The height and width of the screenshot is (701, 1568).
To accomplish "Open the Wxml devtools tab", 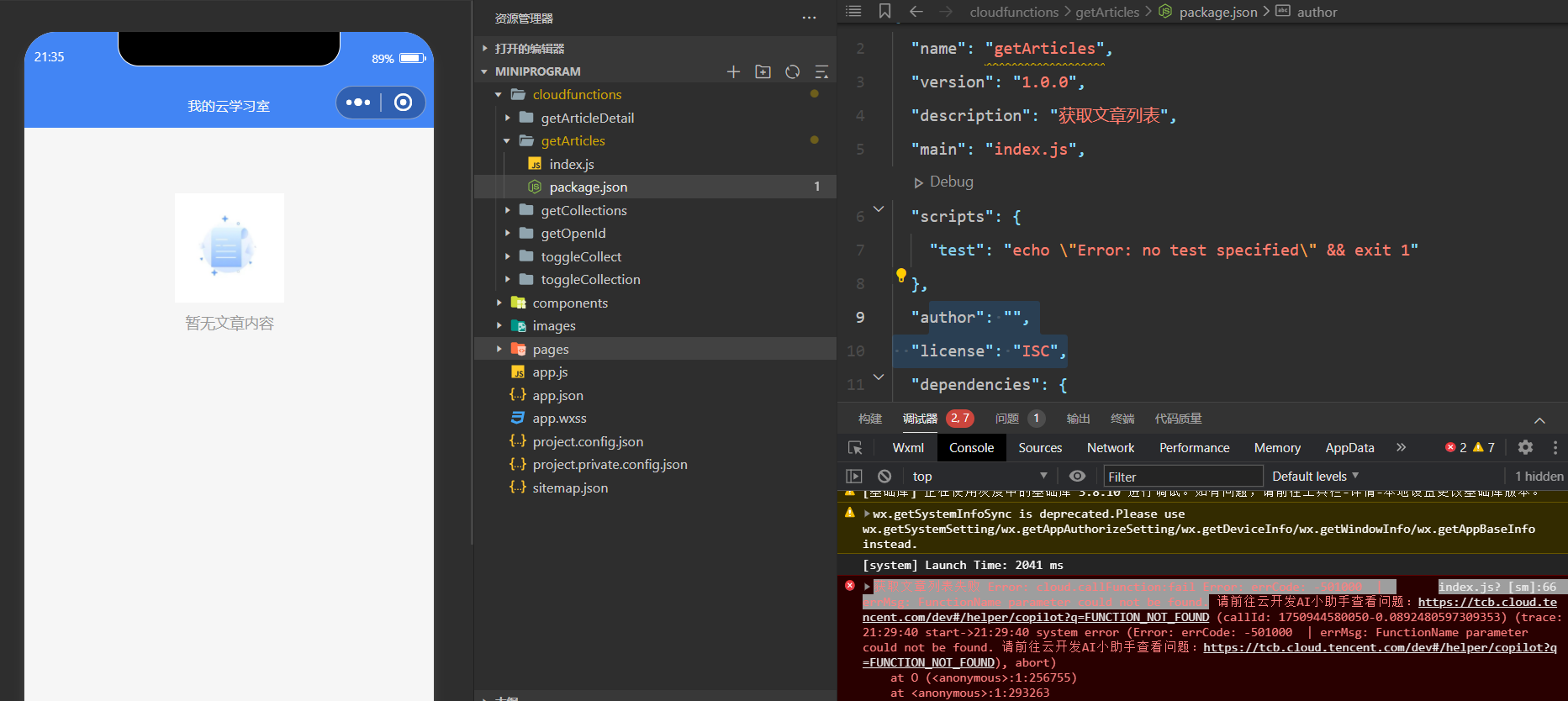I will tap(908, 448).
